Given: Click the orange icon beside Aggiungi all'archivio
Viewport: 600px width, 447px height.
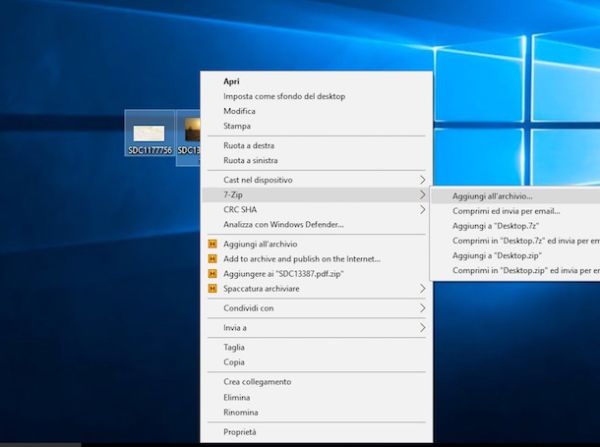Looking at the screenshot, I should click(211, 244).
